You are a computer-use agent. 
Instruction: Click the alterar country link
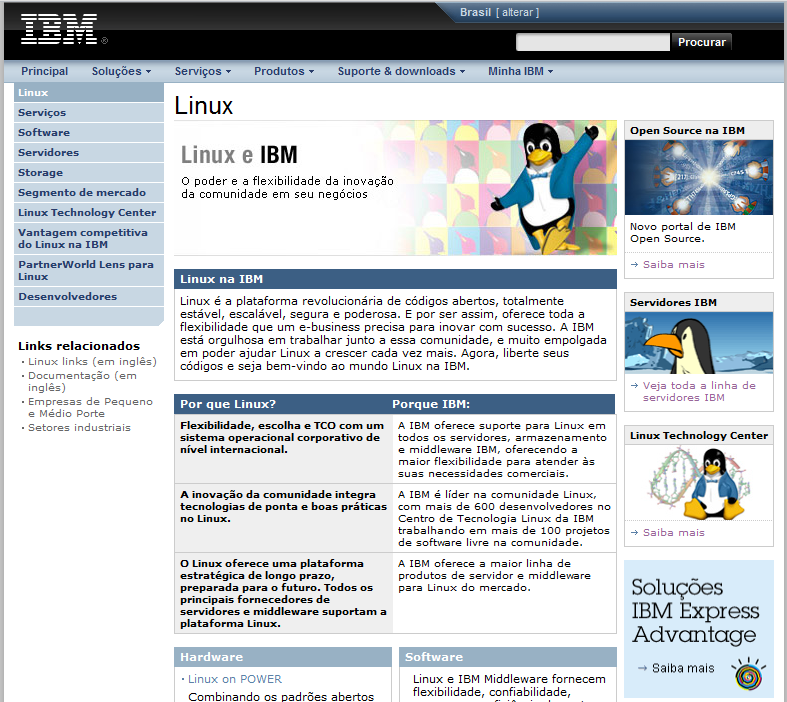point(517,13)
